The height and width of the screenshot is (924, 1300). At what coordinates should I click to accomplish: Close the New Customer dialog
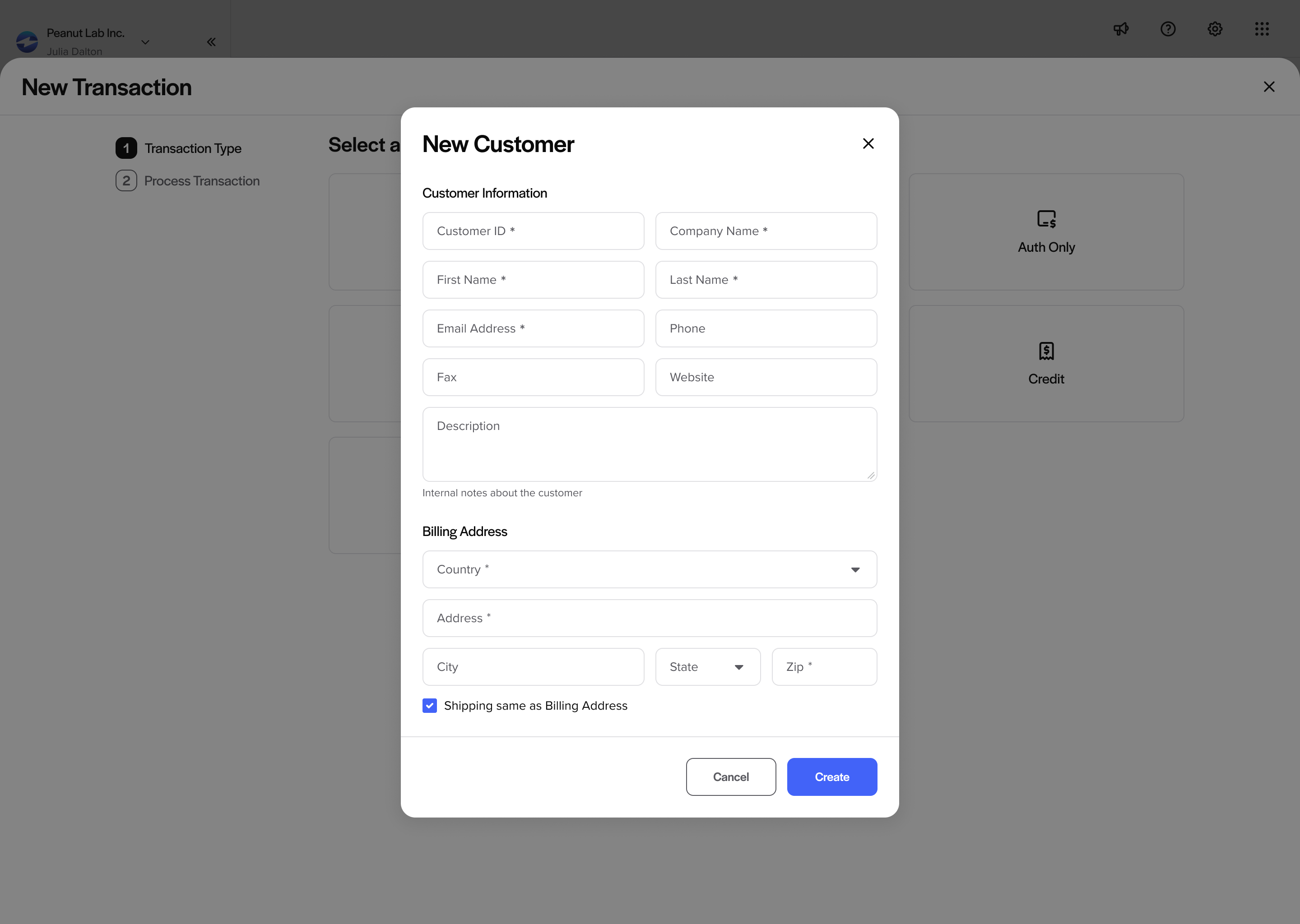coord(868,143)
